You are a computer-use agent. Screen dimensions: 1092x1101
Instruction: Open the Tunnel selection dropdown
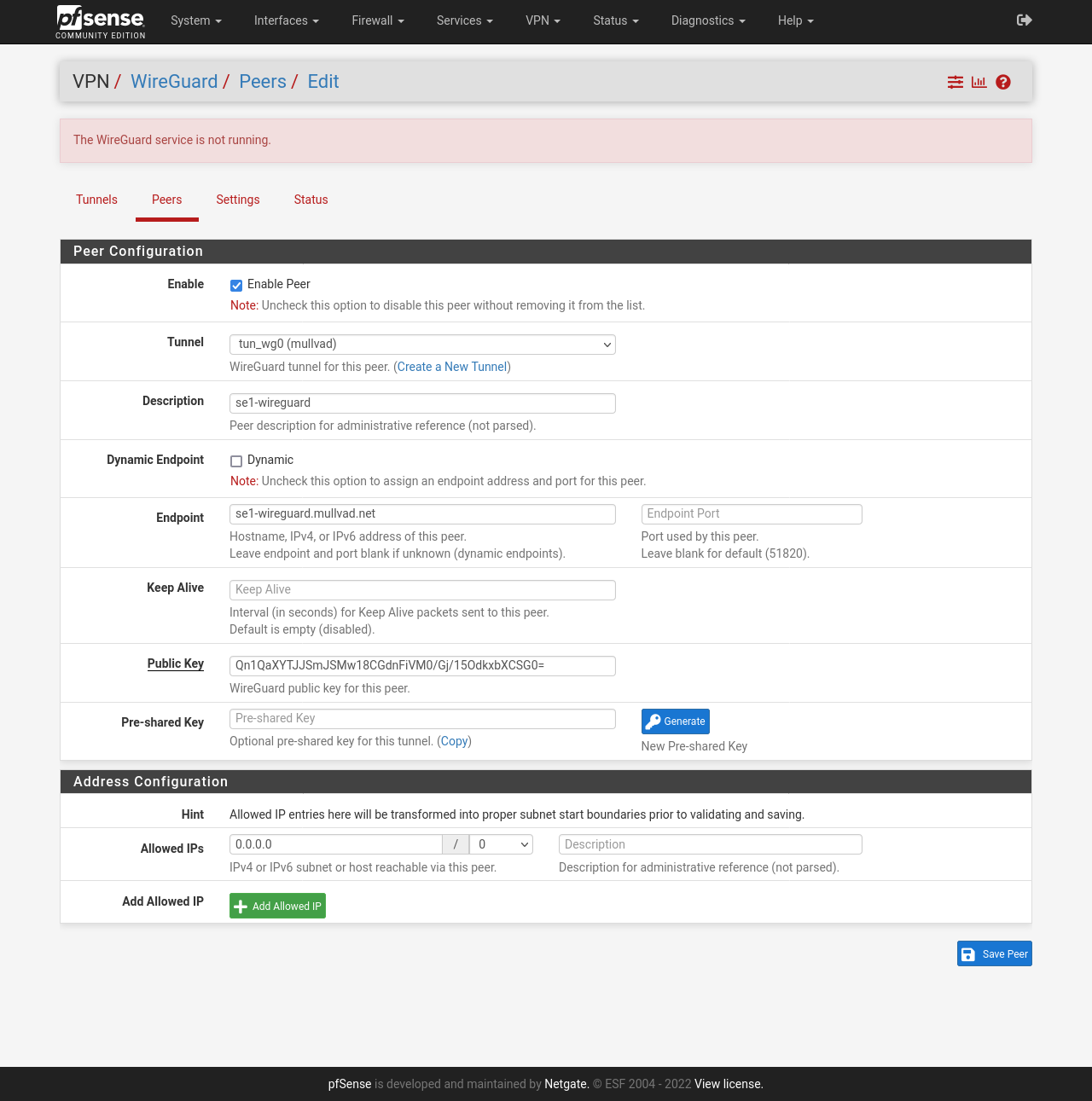[x=422, y=345]
